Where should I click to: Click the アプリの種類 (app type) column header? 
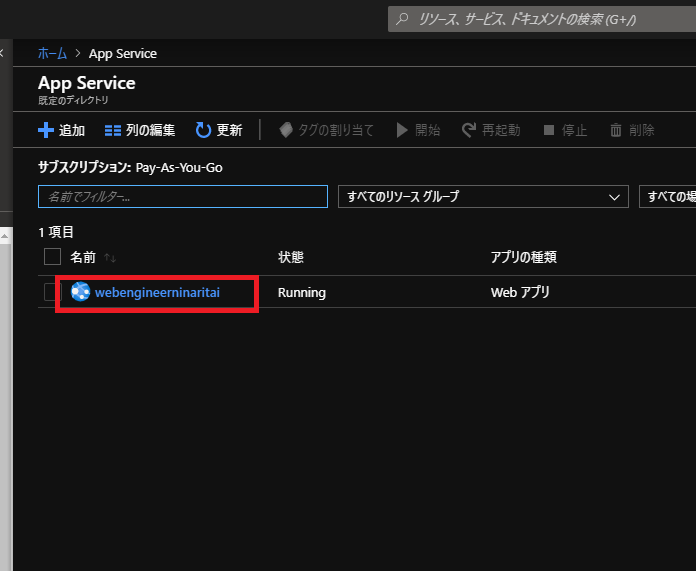(x=524, y=257)
